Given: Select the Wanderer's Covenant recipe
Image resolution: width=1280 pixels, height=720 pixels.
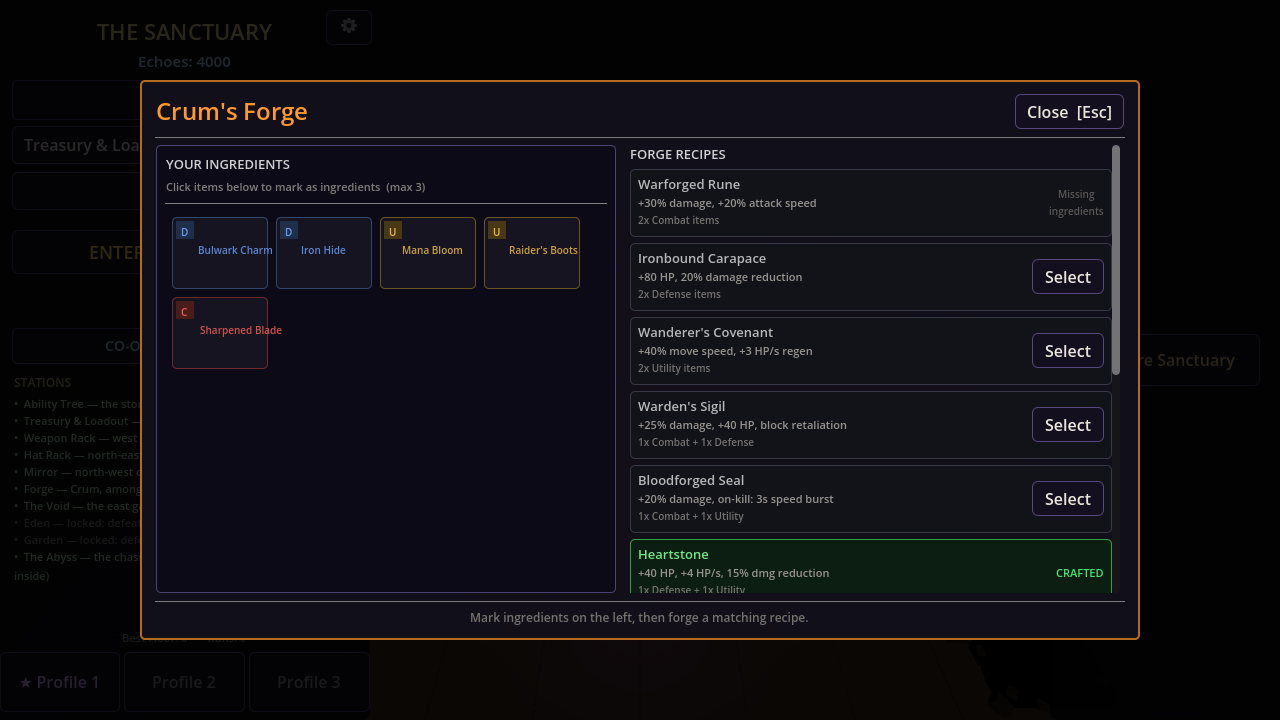Looking at the screenshot, I should [x=1068, y=351].
